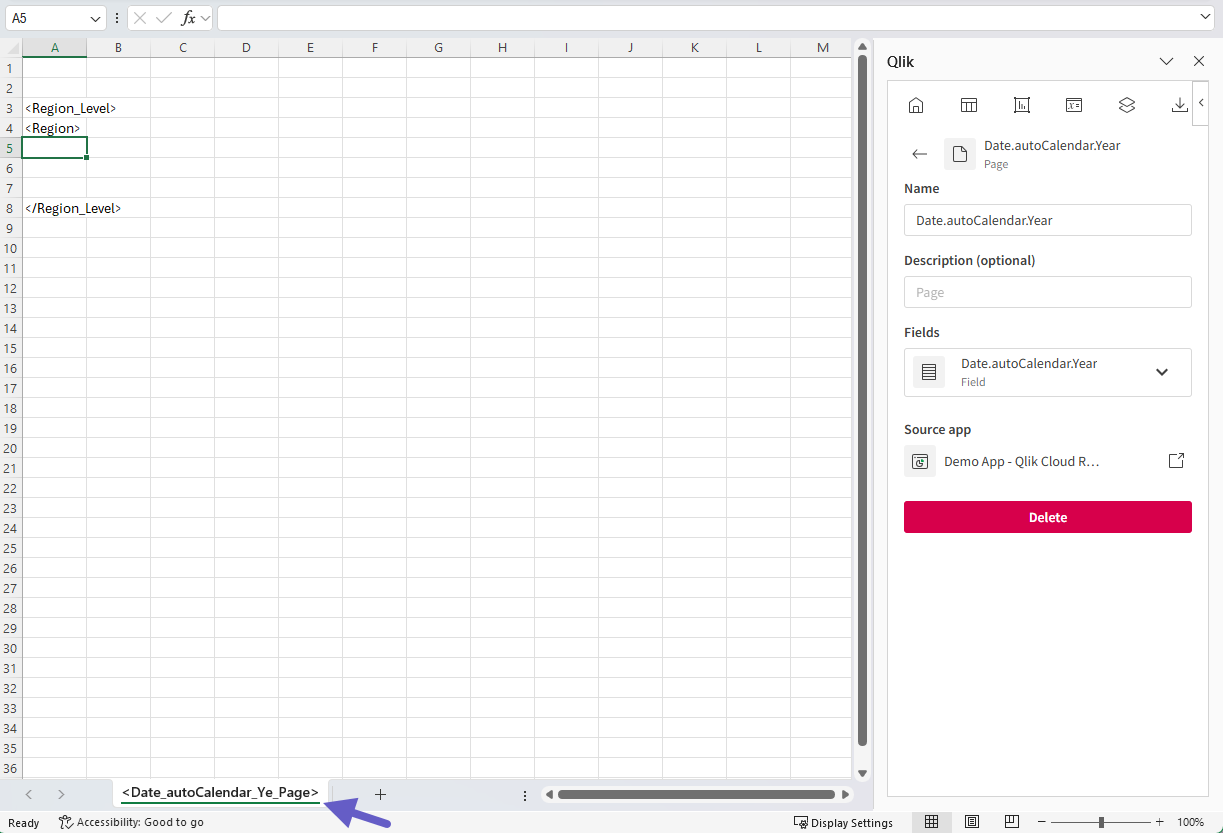Select cell containing <Region>
Screen dimensions: 1223x833
tap(54, 128)
